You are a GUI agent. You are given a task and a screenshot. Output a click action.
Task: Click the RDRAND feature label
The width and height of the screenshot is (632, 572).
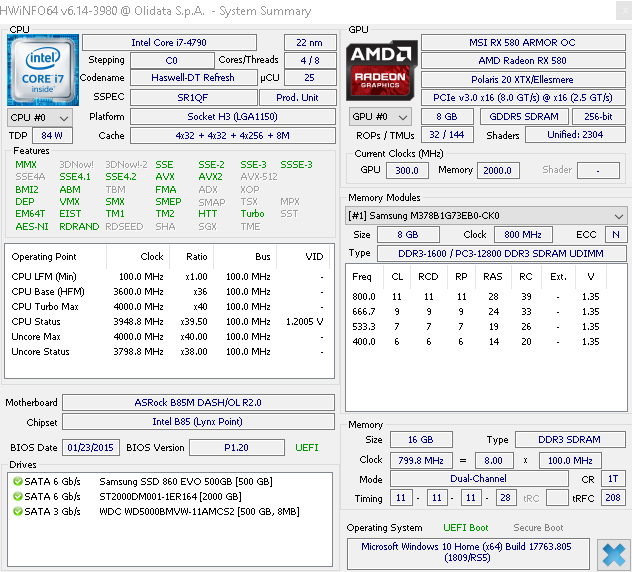click(x=79, y=227)
